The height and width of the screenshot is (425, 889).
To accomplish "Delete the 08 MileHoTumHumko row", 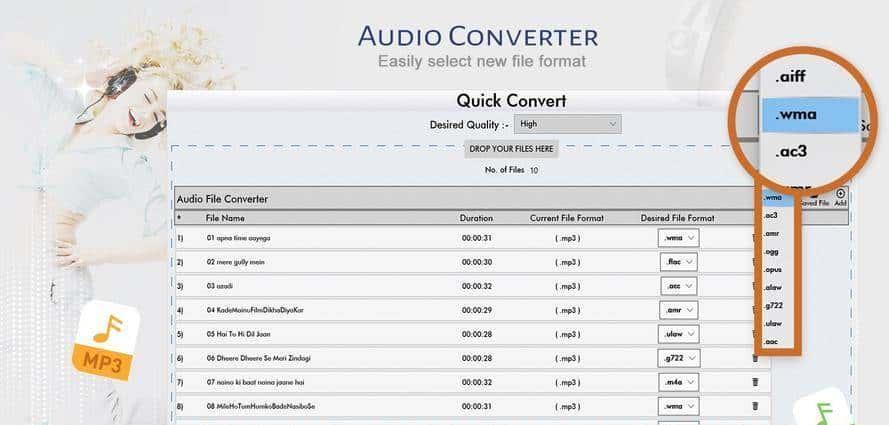I will click(x=755, y=406).
